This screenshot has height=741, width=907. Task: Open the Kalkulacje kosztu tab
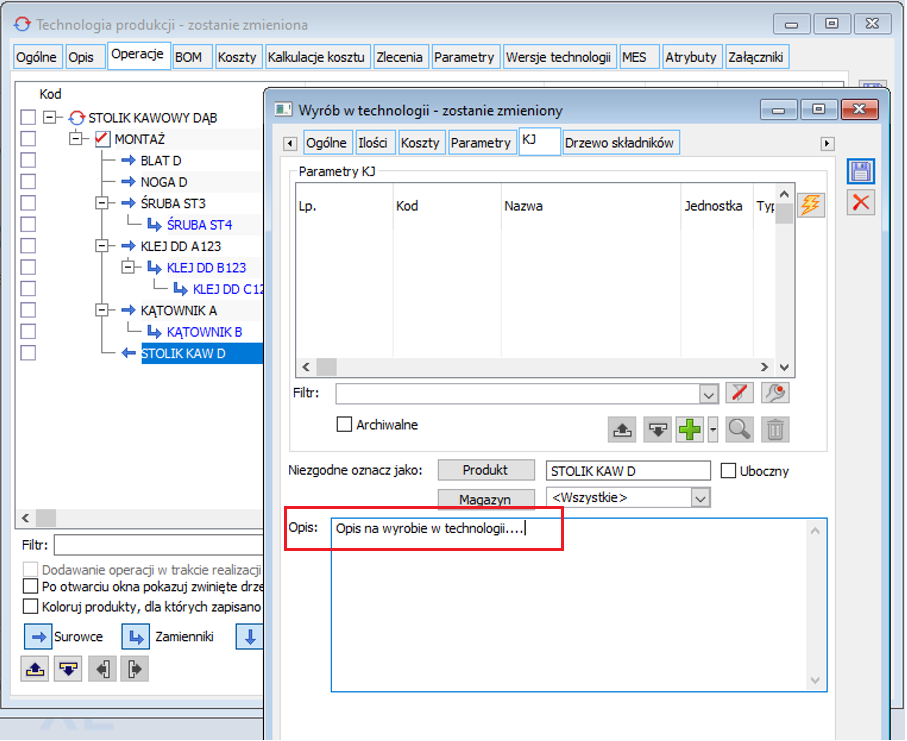click(x=318, y=57)
